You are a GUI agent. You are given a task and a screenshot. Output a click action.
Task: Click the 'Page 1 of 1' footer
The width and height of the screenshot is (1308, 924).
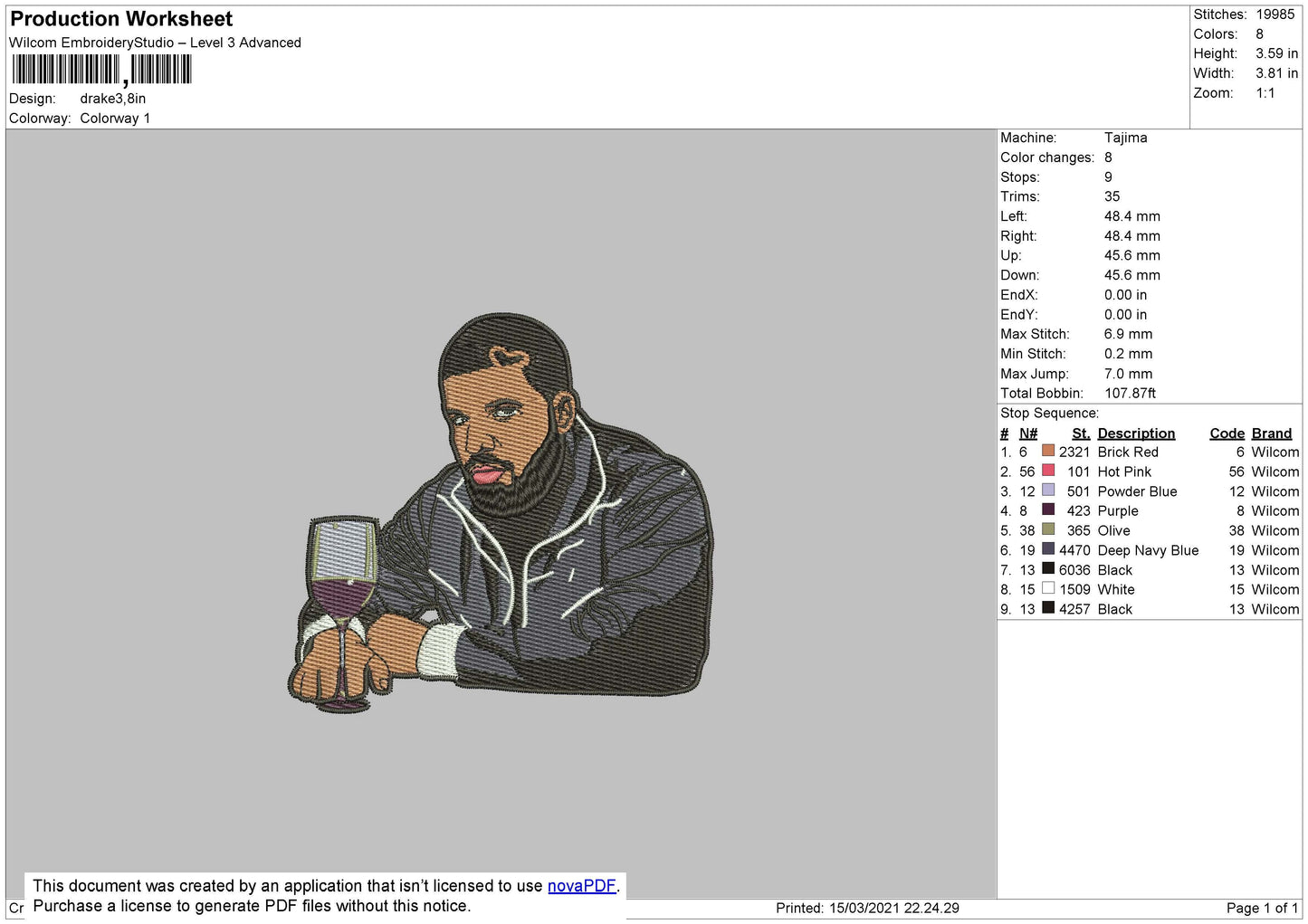coord(1262,908)
